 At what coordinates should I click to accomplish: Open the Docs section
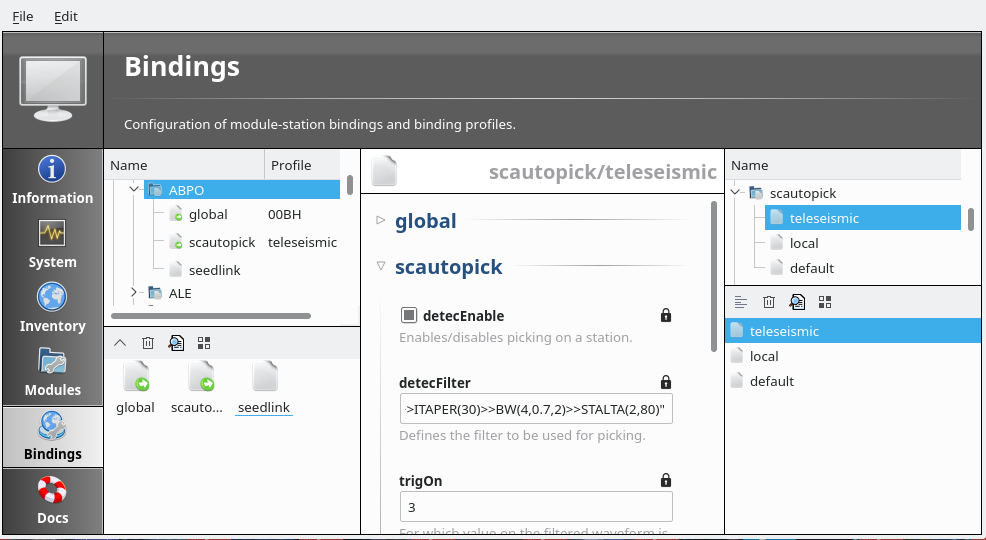(x=52, y=500)
